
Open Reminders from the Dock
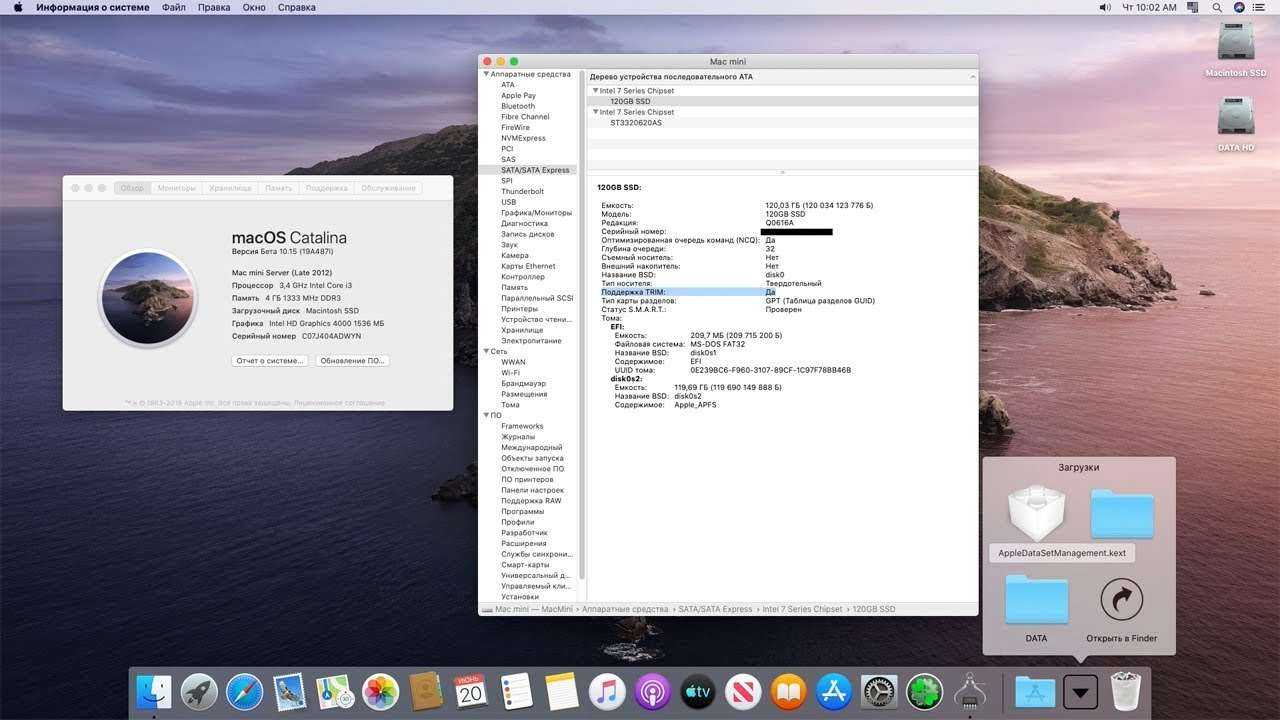(x=516, y=691)
